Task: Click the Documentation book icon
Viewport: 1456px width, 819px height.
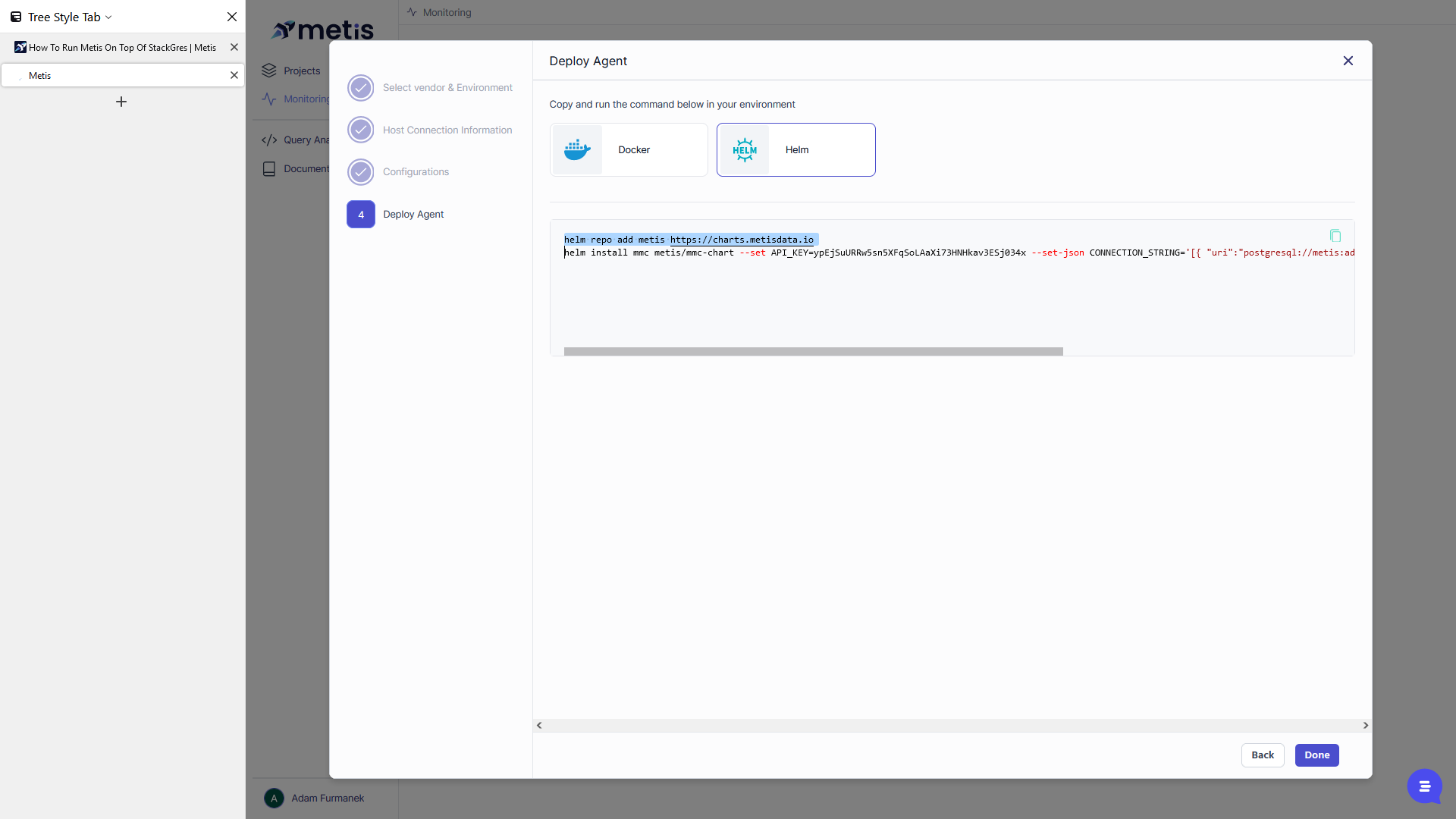Action: 269,169
